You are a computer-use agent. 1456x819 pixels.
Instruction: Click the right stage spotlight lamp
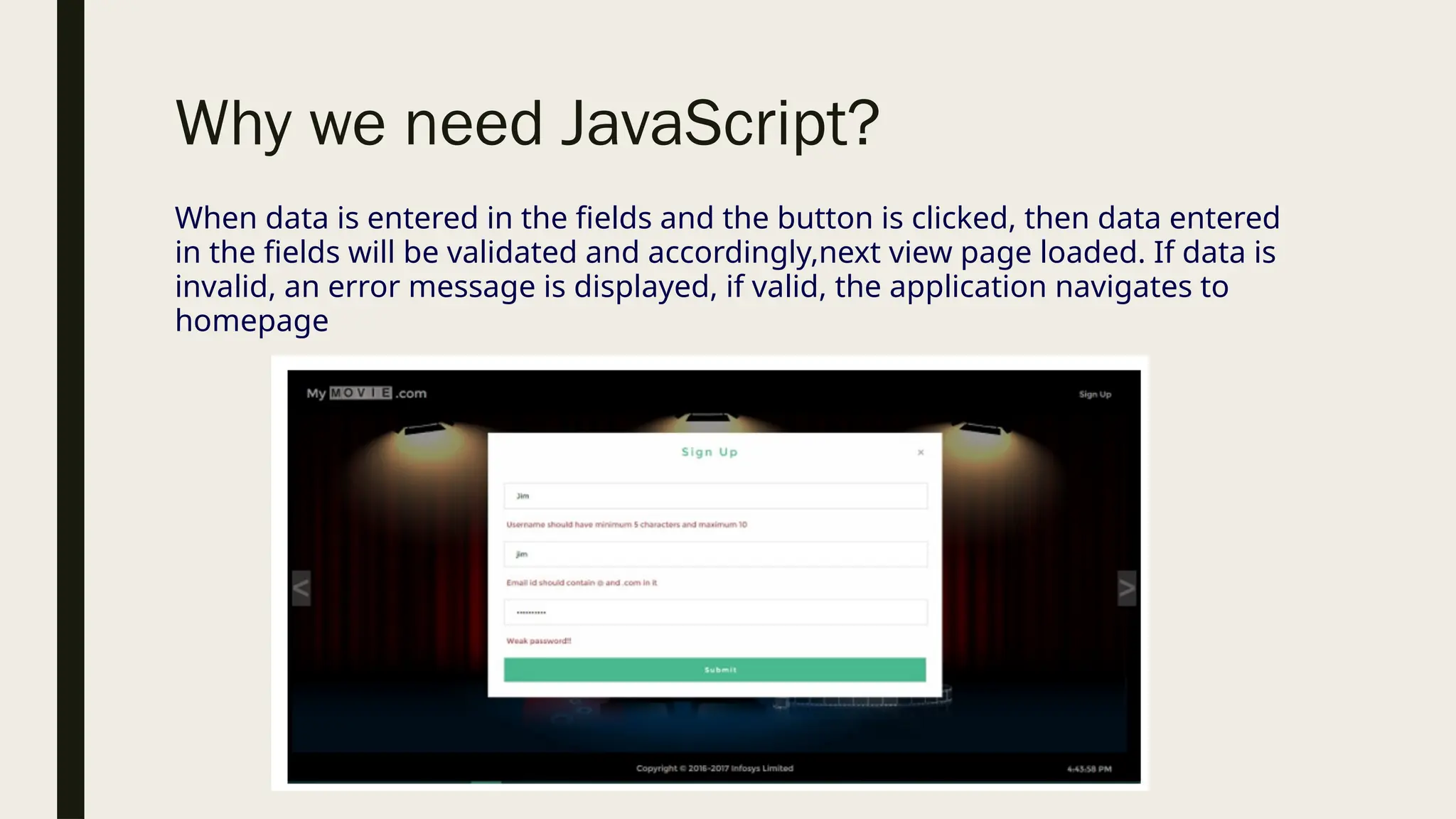coord(983,429)
